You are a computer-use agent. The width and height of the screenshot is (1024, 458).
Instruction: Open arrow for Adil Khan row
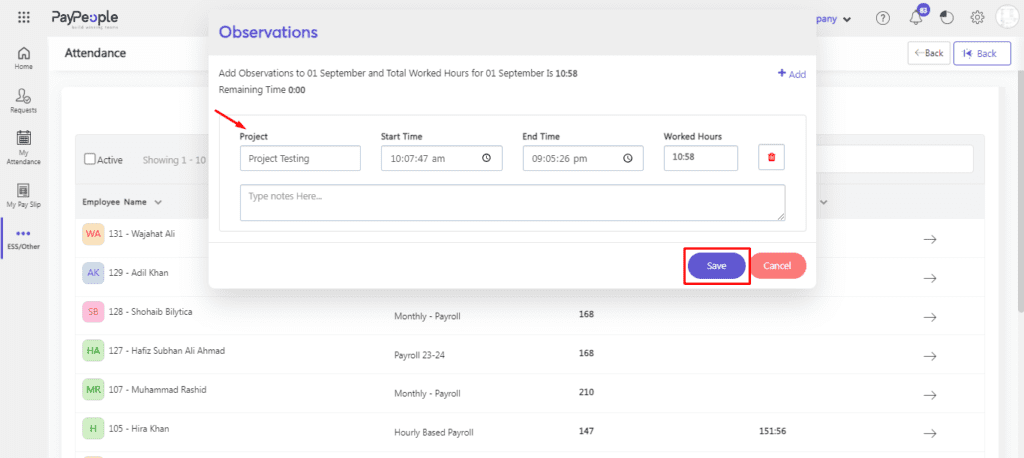(930, 278)
